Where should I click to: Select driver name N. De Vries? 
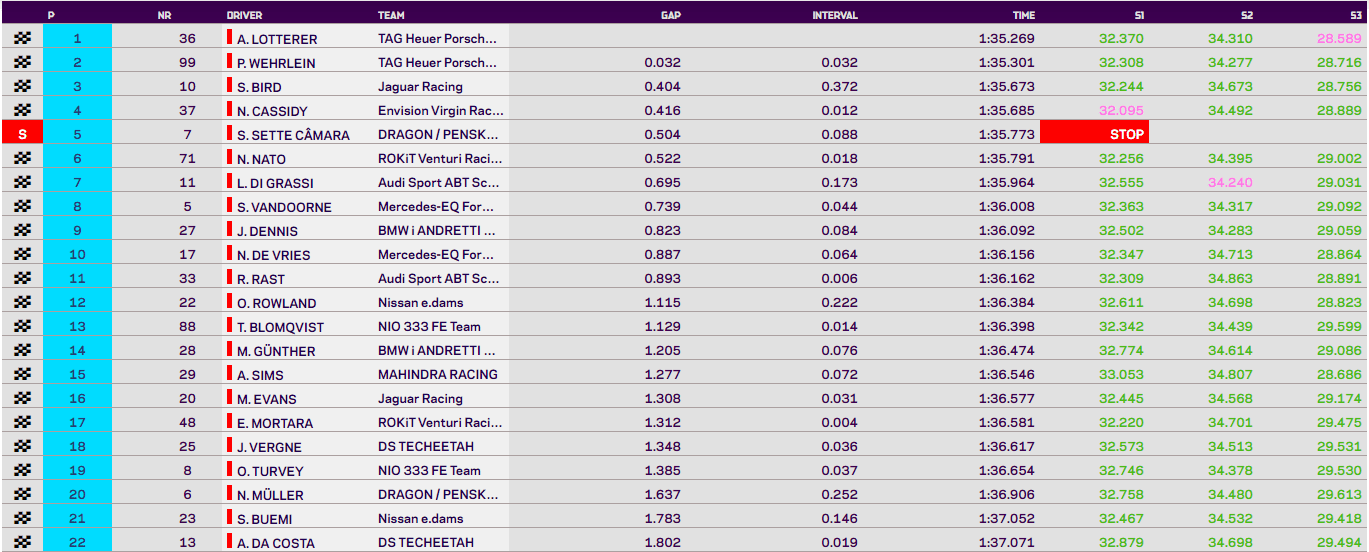[x=277, y=255]
